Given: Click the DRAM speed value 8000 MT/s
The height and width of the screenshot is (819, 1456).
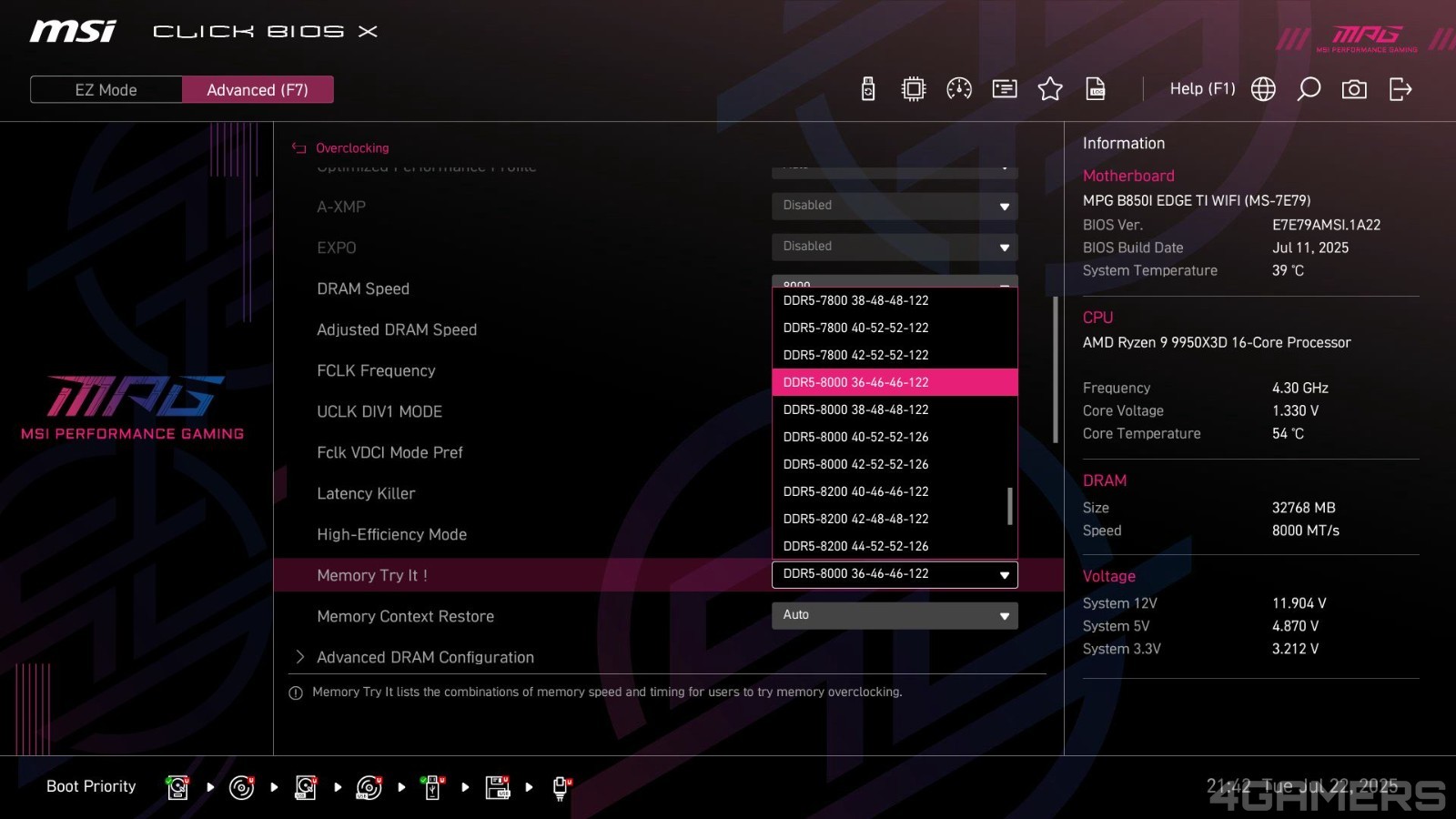Looking at the screenshot, I should pos(1305,531).
